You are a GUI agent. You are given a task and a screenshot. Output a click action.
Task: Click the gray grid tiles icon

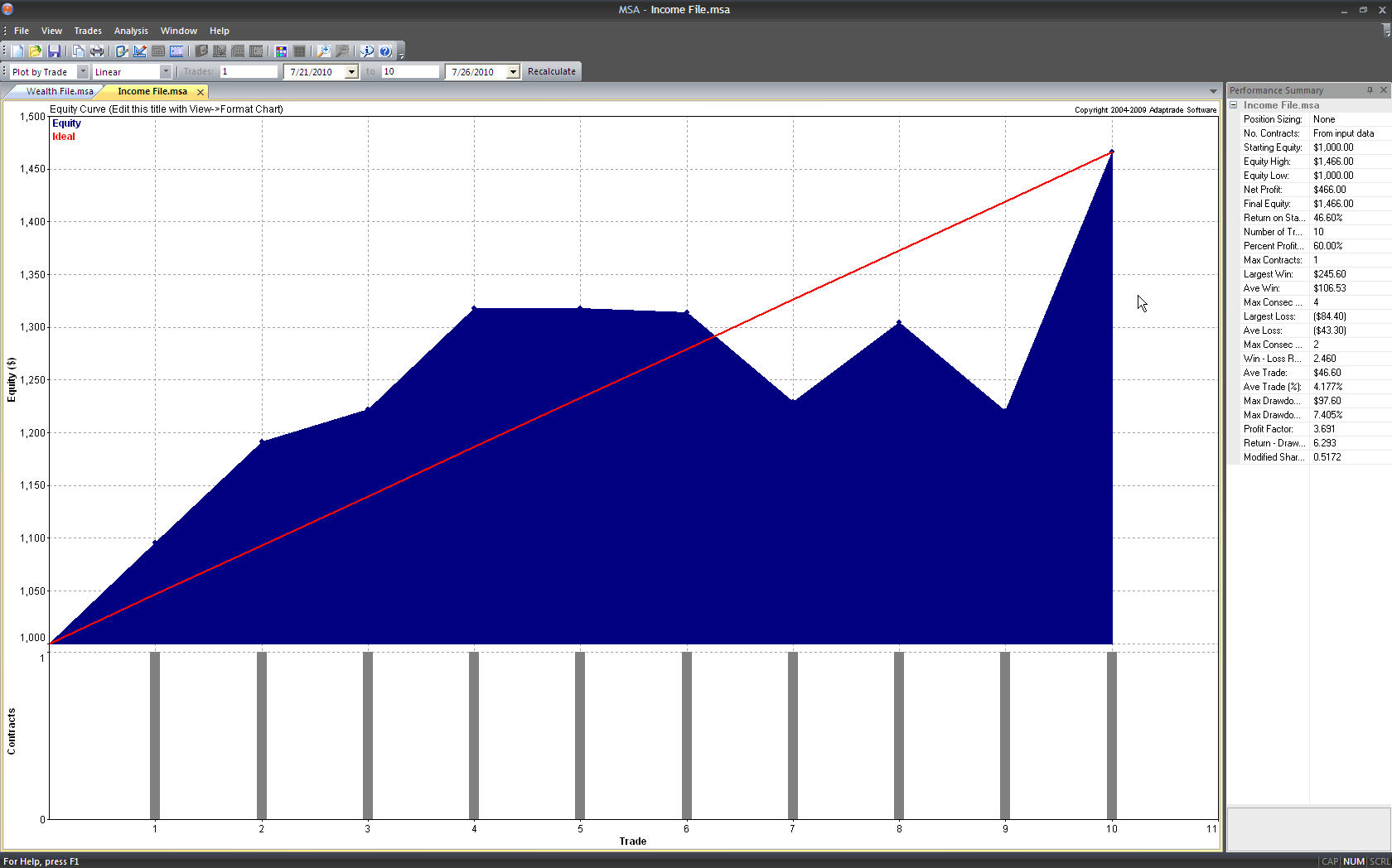299,51
